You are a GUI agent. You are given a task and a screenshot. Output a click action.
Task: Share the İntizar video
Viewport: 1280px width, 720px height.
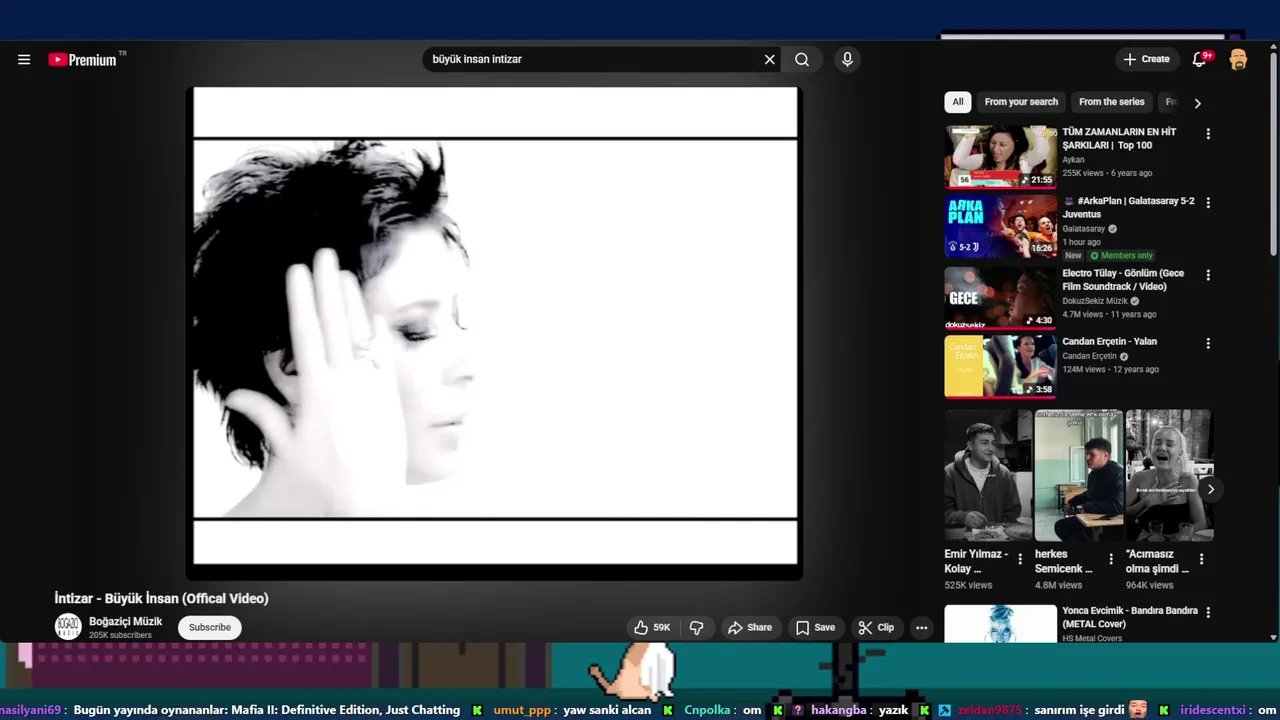[750, 628]
